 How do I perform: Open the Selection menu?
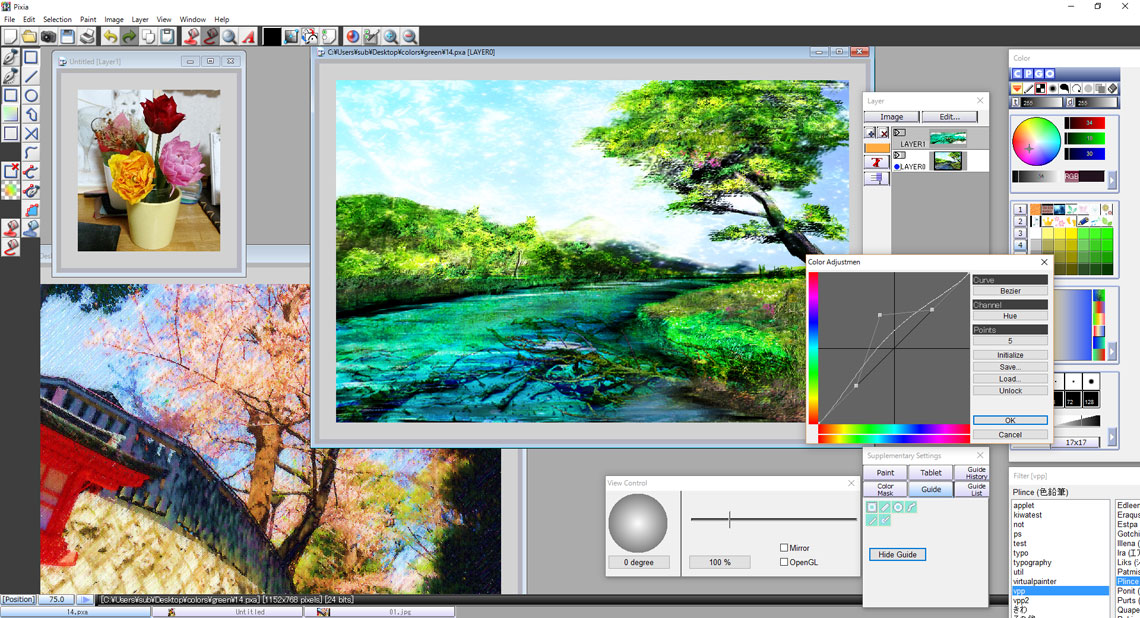[57, 19]
